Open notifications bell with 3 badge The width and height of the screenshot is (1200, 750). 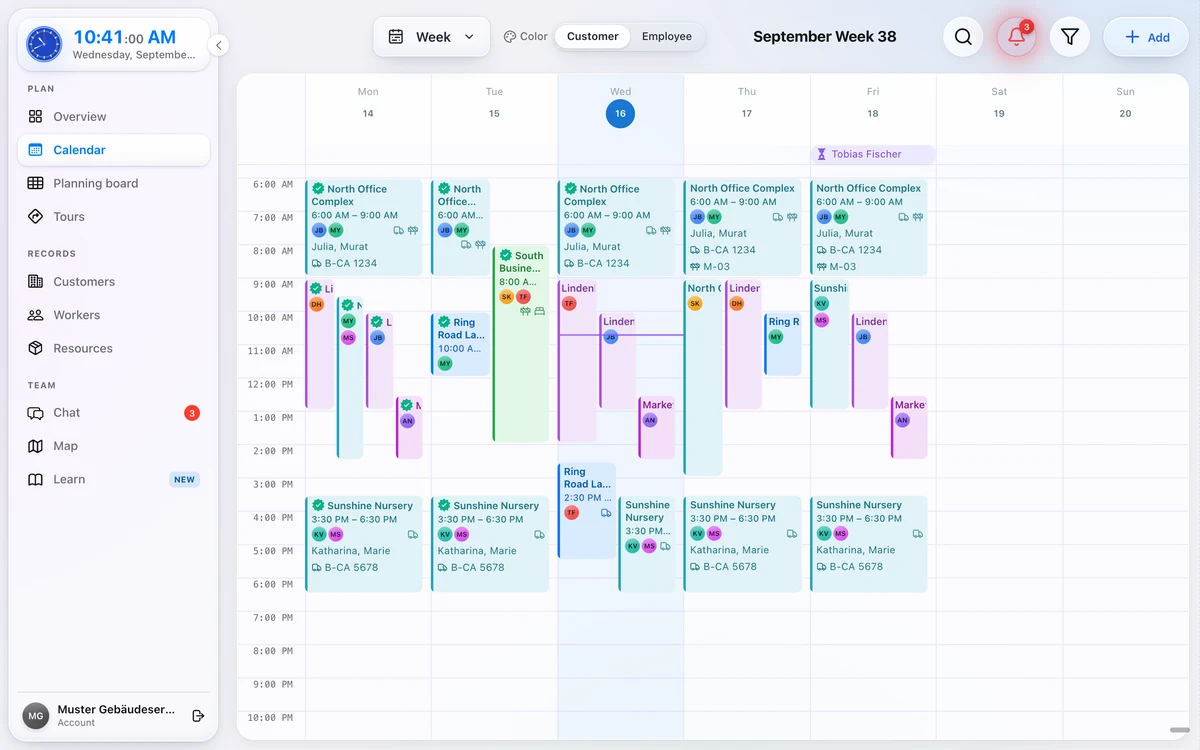1017,37
